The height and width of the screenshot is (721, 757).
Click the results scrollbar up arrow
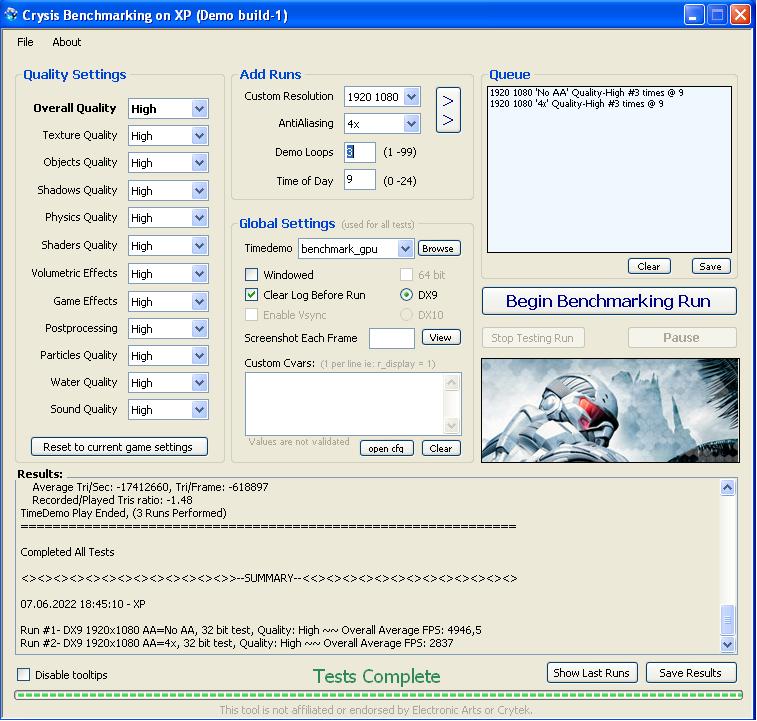tap(728, 487)
